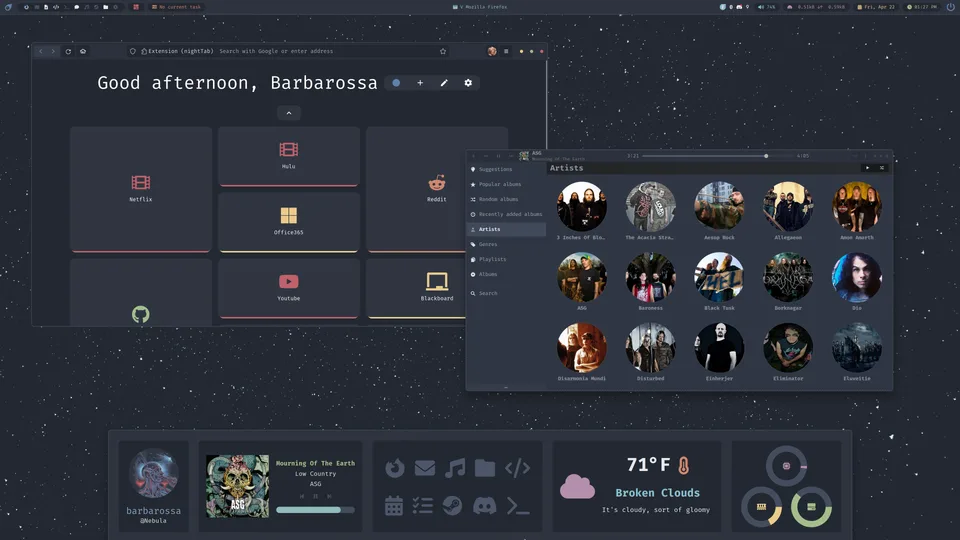The width and height of the screenshot is (960, 540).
Task: Select Genres in the music sidebar
Action: tap(506, 244)
